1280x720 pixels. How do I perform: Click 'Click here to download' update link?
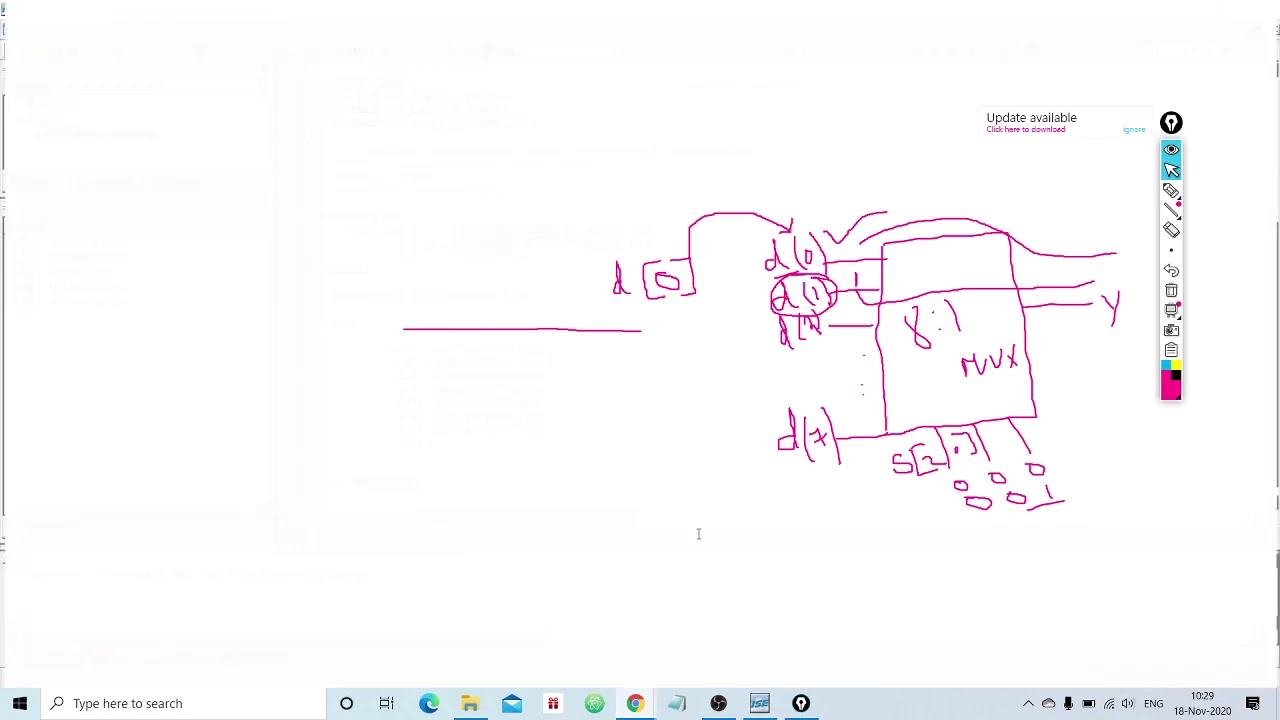[1025, 129]
